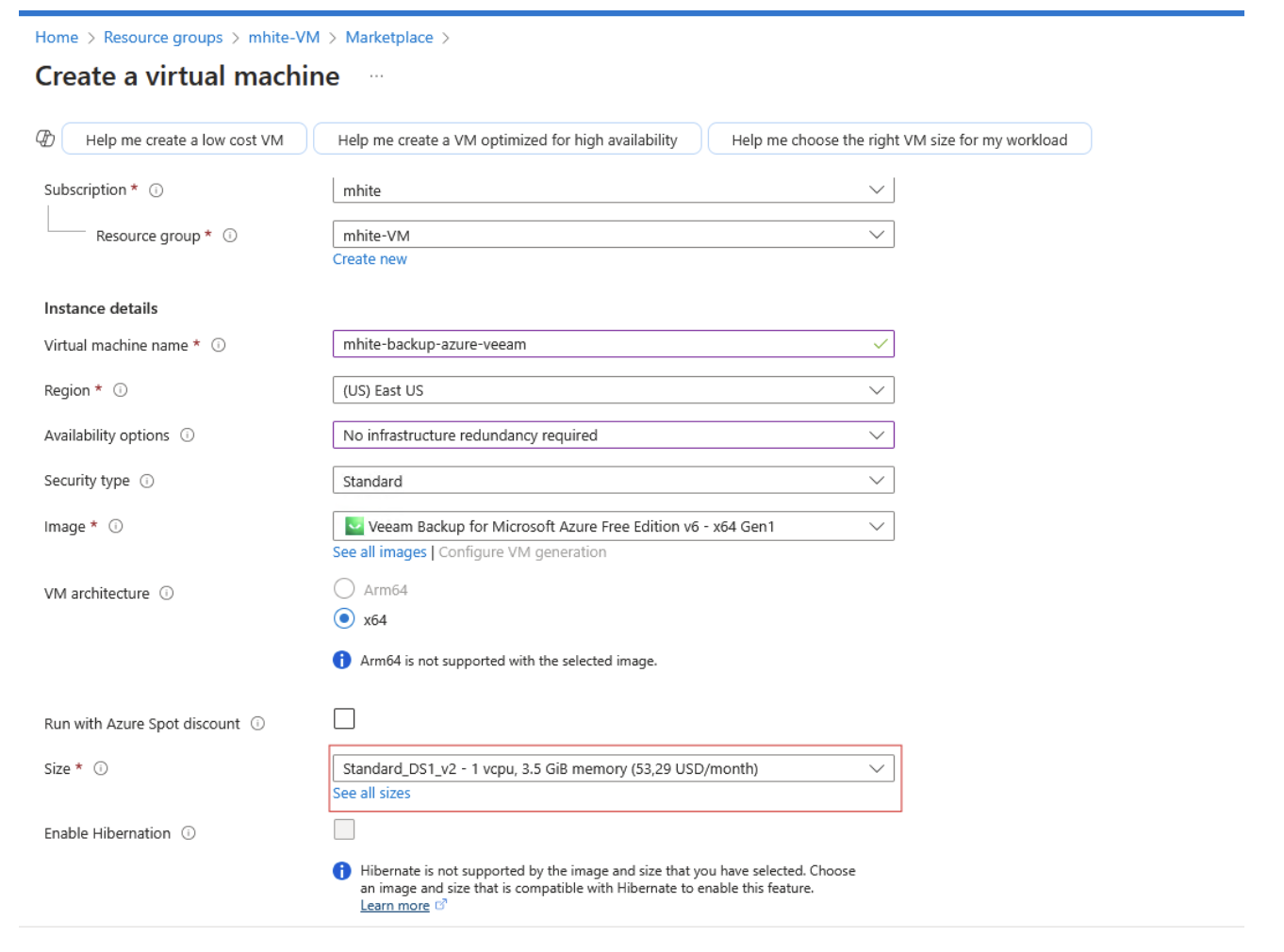Image resolution: width=1284 pixels, height=952 pixels.
Task: Click the Availability options info icon
Action: 188,435
